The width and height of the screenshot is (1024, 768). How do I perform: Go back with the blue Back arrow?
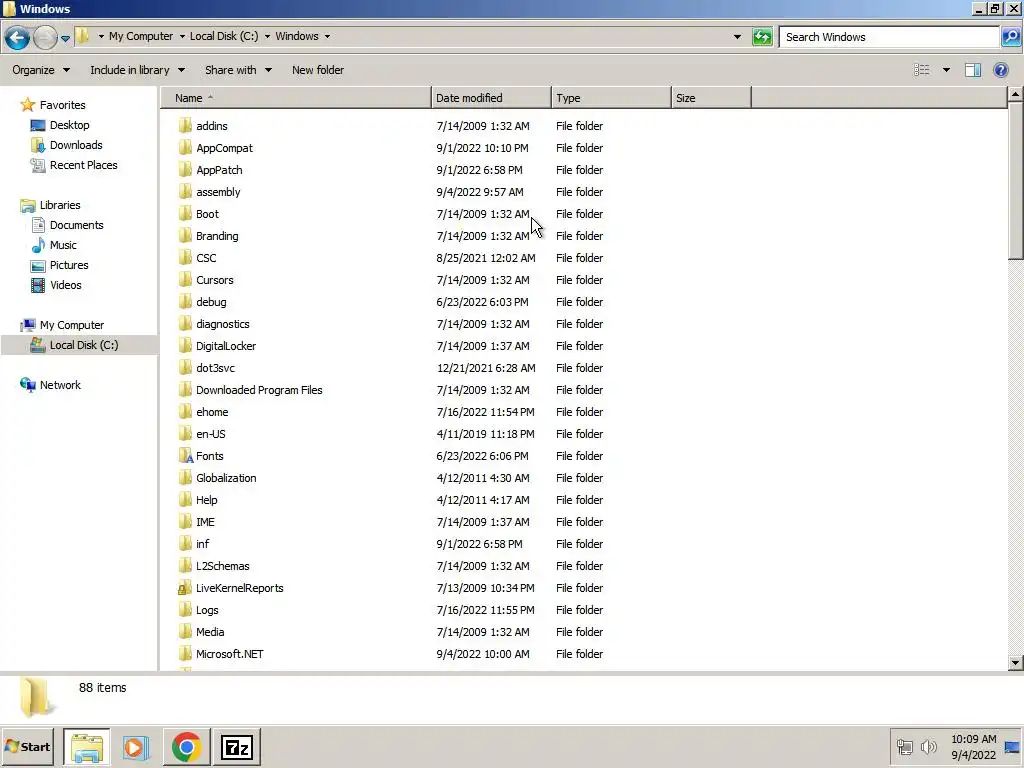18,38
